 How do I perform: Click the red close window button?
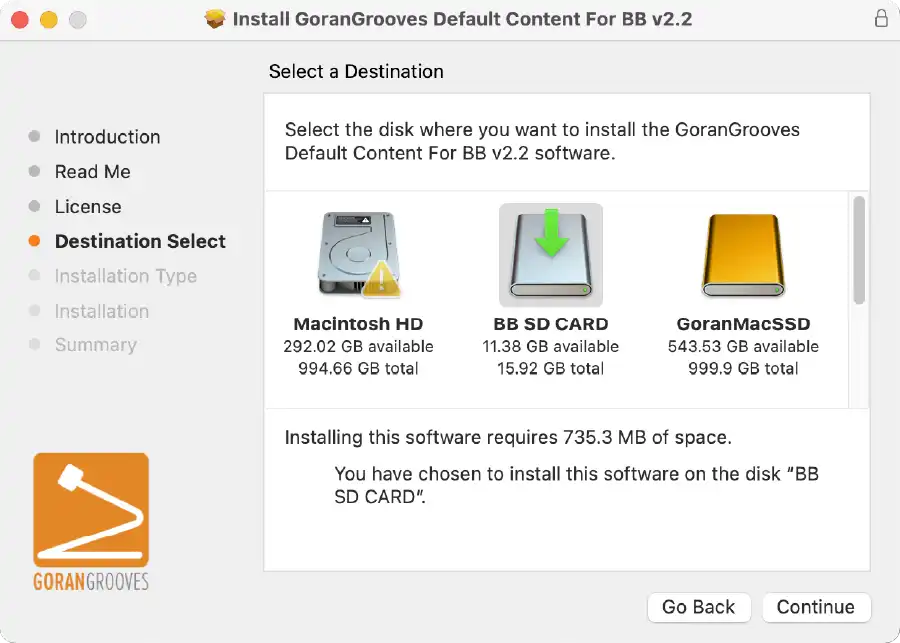20,20
